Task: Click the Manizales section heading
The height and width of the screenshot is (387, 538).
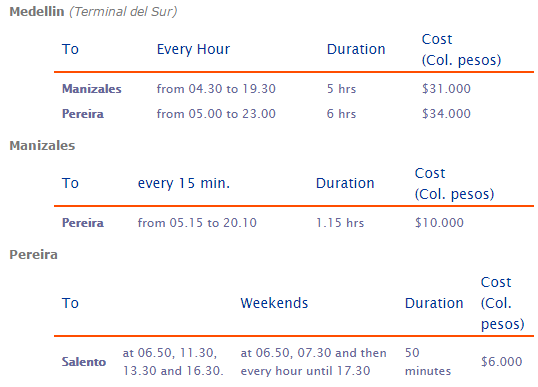Action: point(42,145)
